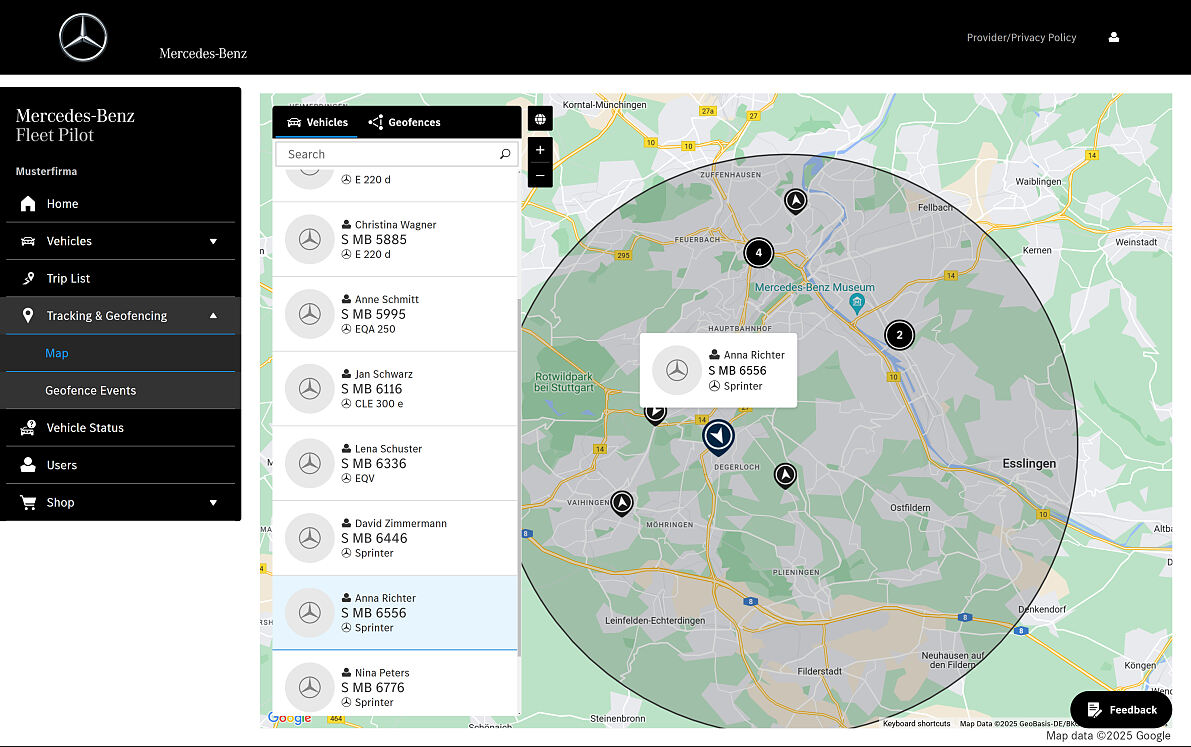The width and height of the screenshot is (1191, 747).
Task: Click the search magnifier icon
Action: click(x=505, y=154)
